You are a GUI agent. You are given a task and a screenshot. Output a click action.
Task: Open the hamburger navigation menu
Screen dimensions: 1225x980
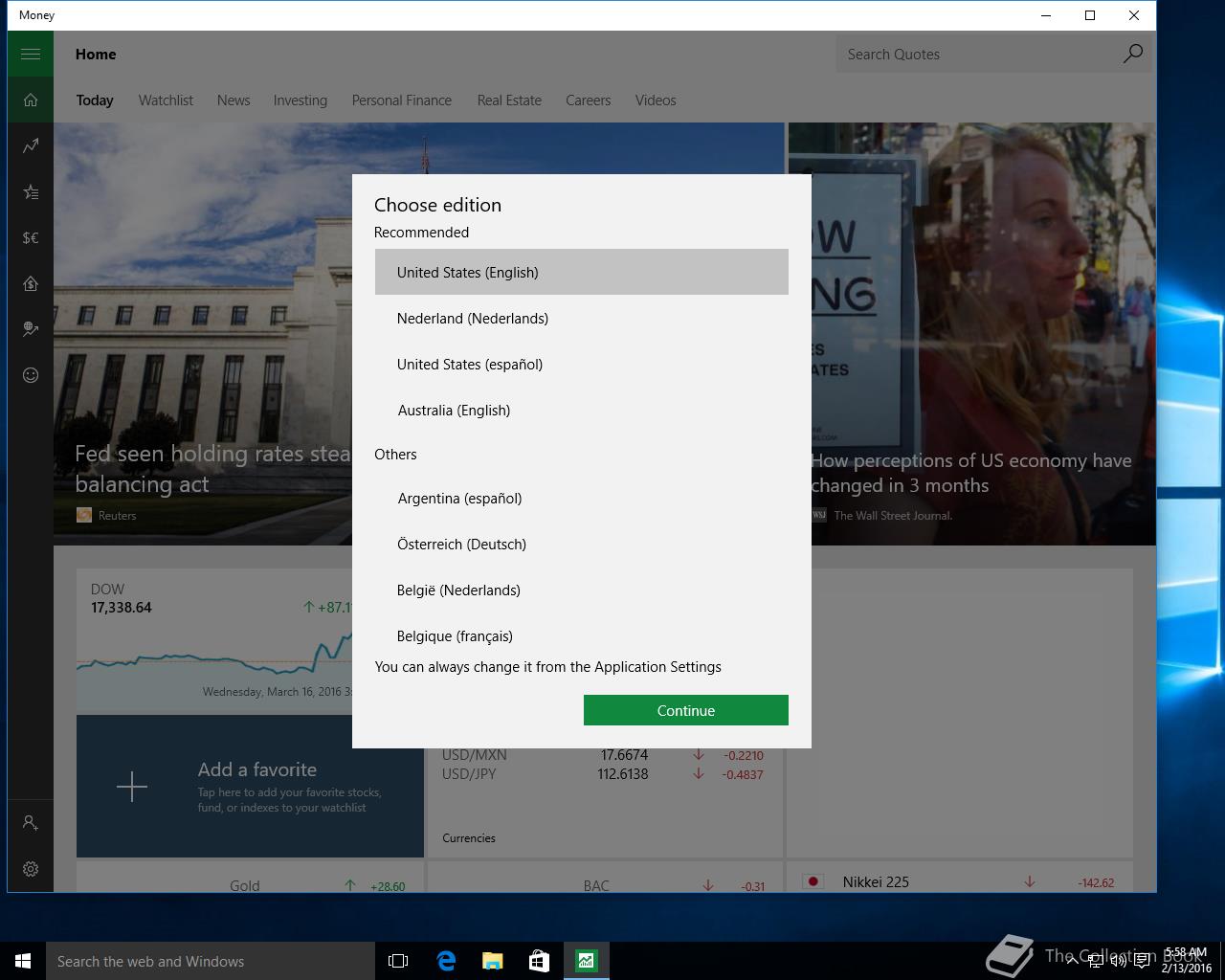point(31,54)
